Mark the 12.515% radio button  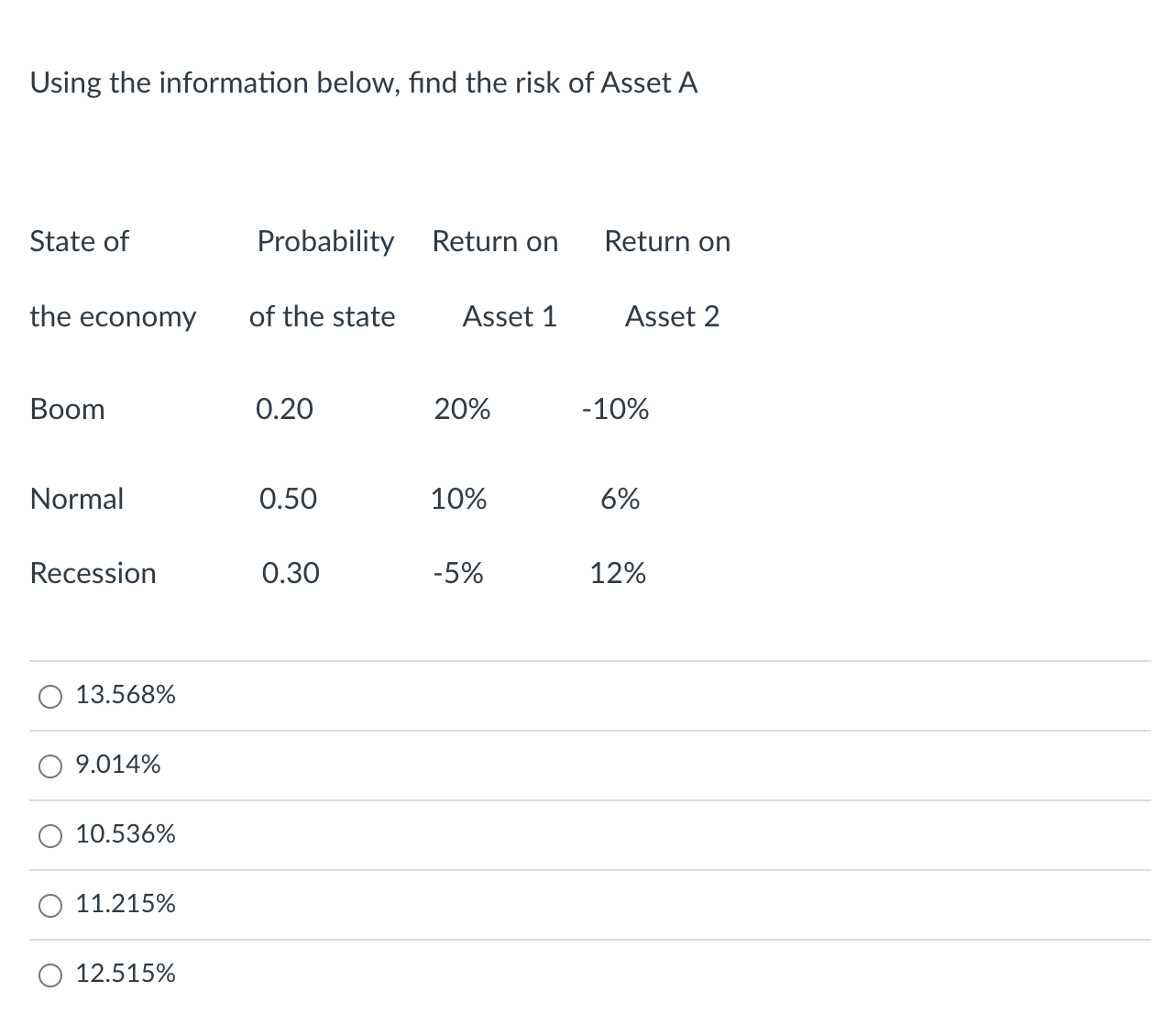(51, 975)
